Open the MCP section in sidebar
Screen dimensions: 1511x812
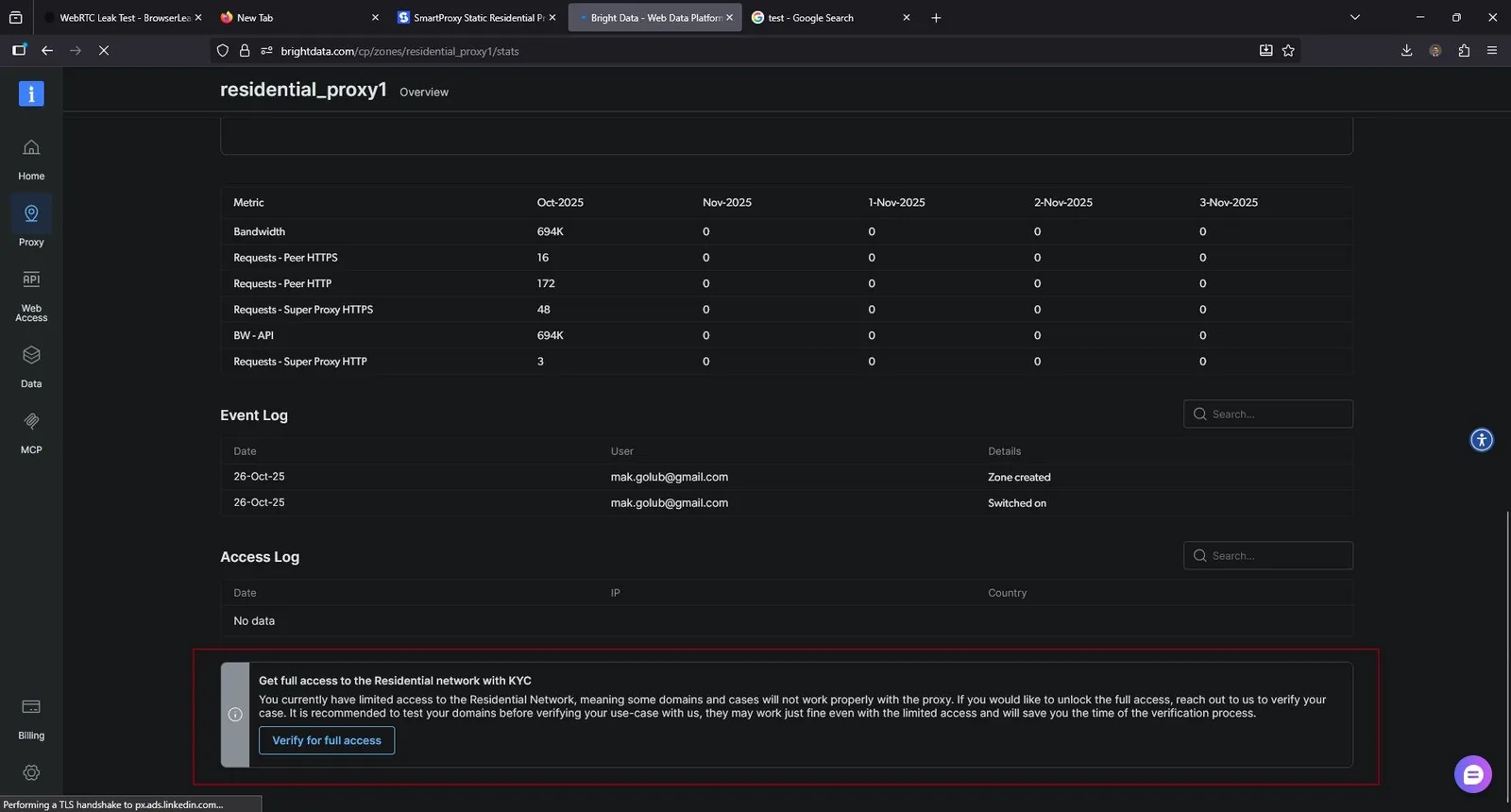point(31,432)
